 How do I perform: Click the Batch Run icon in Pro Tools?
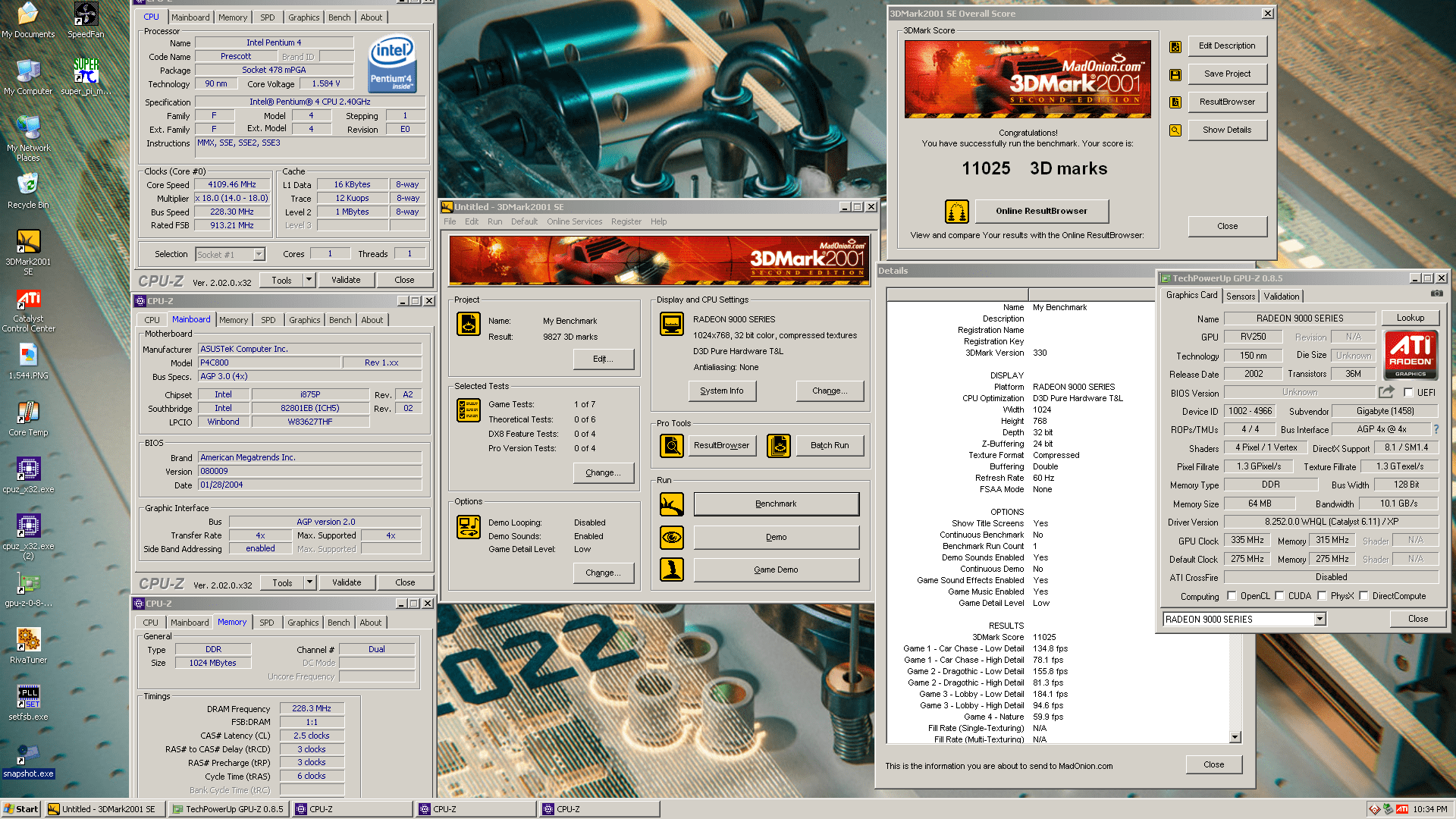click(x=779, y=446)
